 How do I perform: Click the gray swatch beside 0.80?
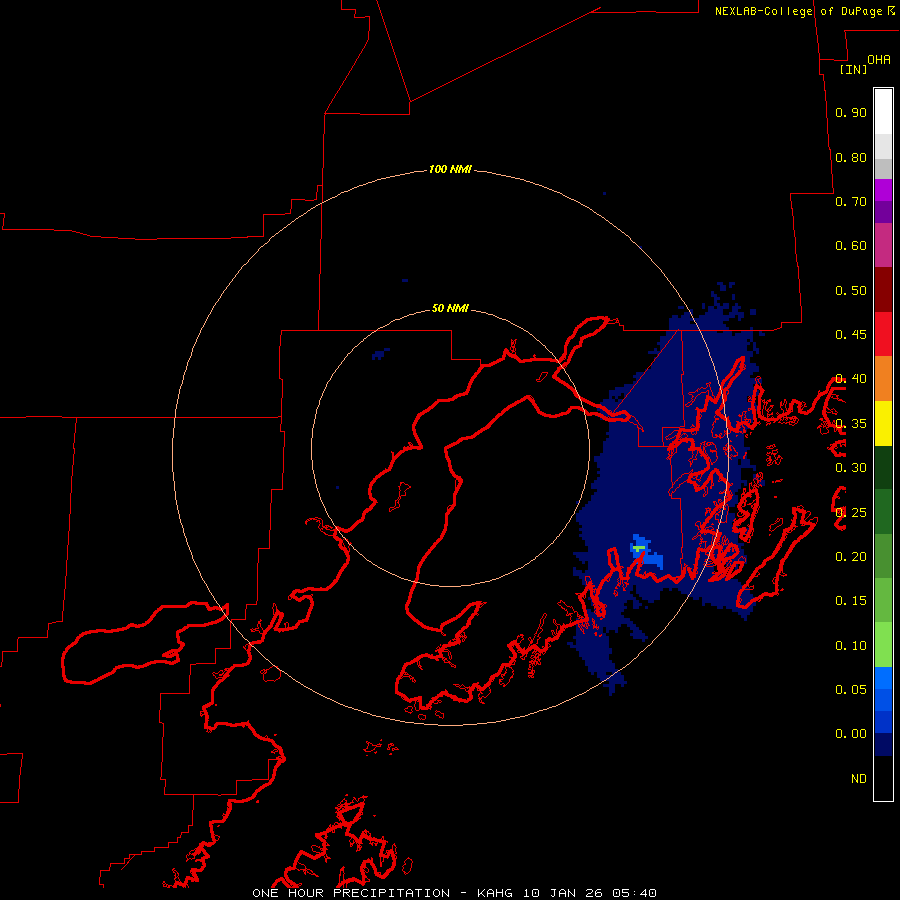pos(883,168)
